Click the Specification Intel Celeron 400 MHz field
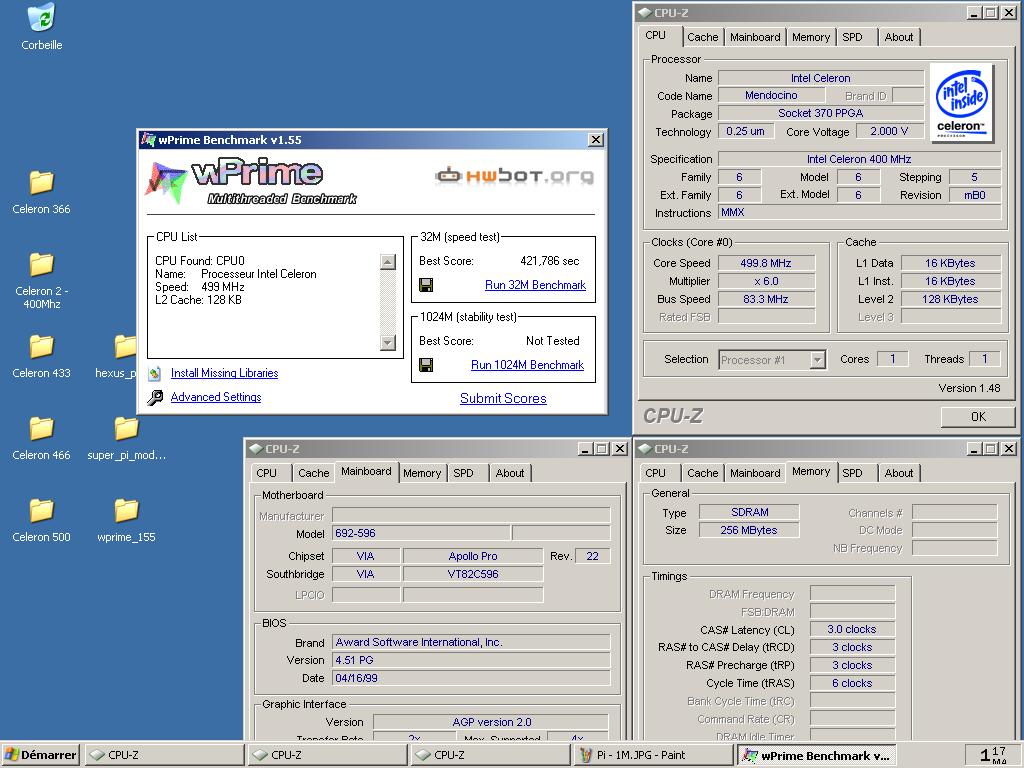This screenshot has width=1024, height=768. tap(859, 159)
